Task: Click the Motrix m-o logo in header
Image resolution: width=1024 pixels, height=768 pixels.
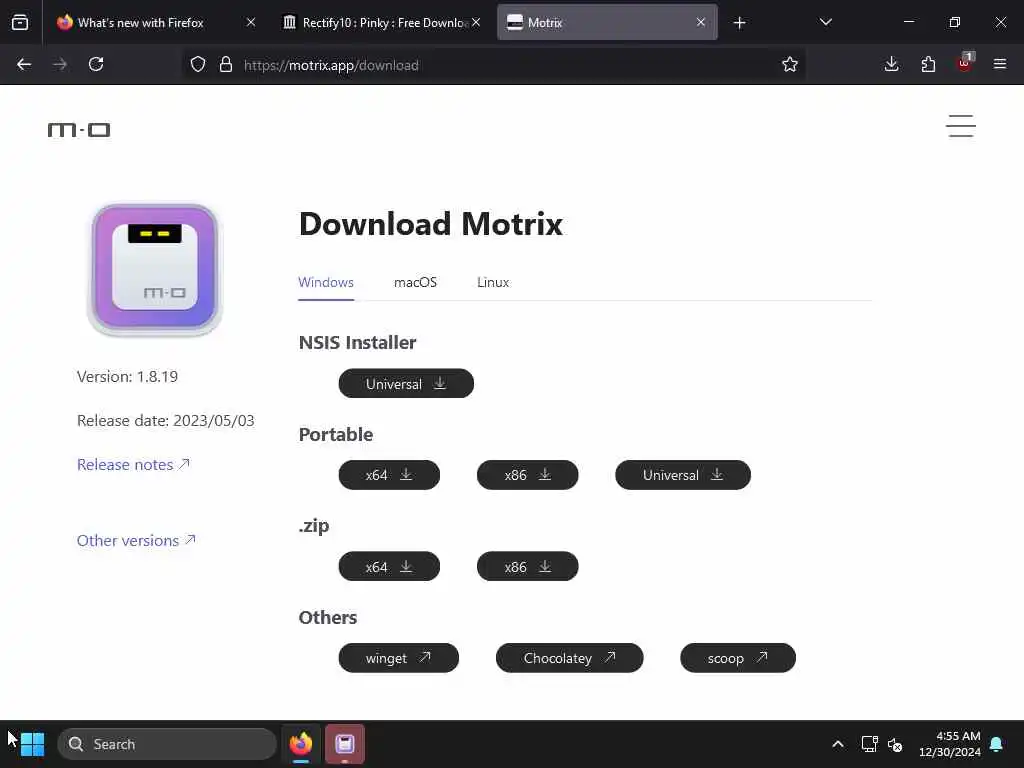Action: 79,130
